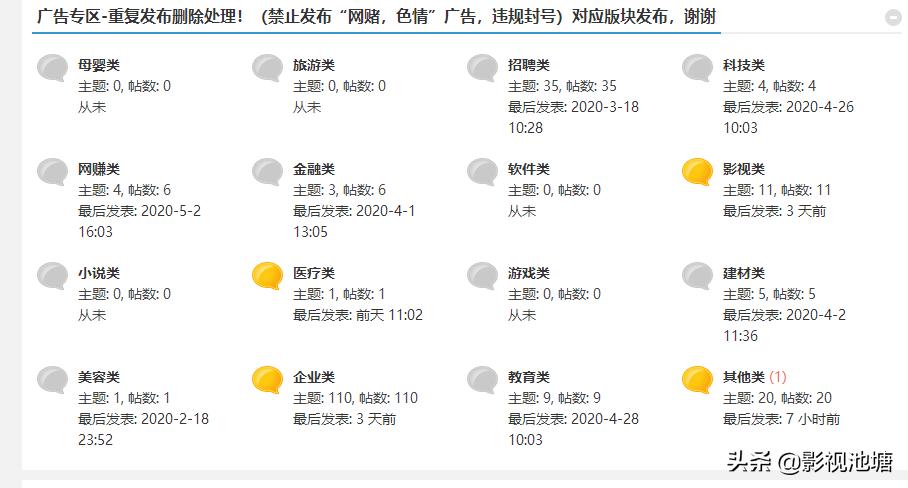The width and height of the screenshot is (908, 488).
Task: Click the yellow bubble icon beside 影视类
Action: coord(698,172)
